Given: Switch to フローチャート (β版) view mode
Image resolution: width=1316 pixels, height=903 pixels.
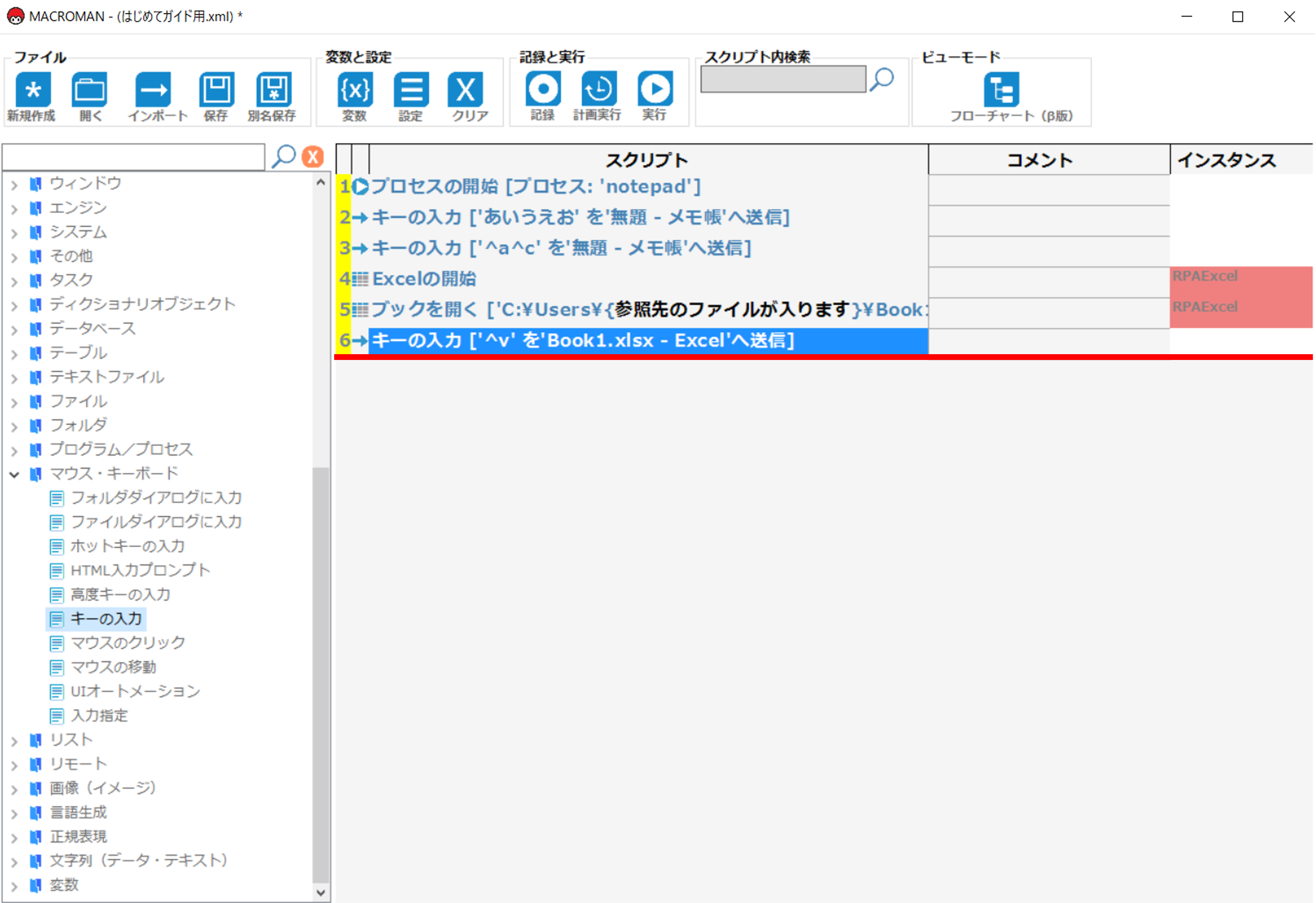Looking at the screenshot, I should click(1001, 89).
